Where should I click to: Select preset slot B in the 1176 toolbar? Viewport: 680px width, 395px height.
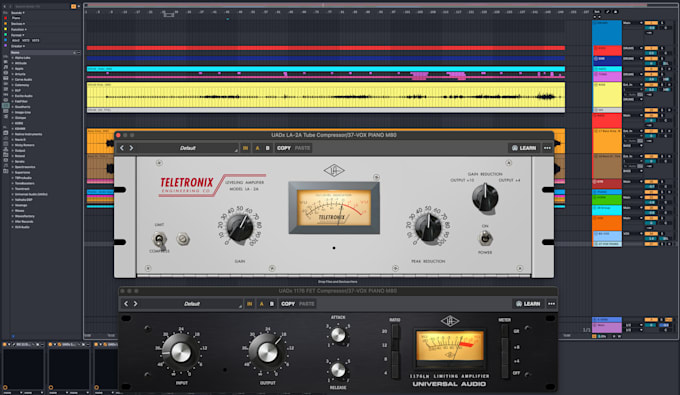point(272,304)
